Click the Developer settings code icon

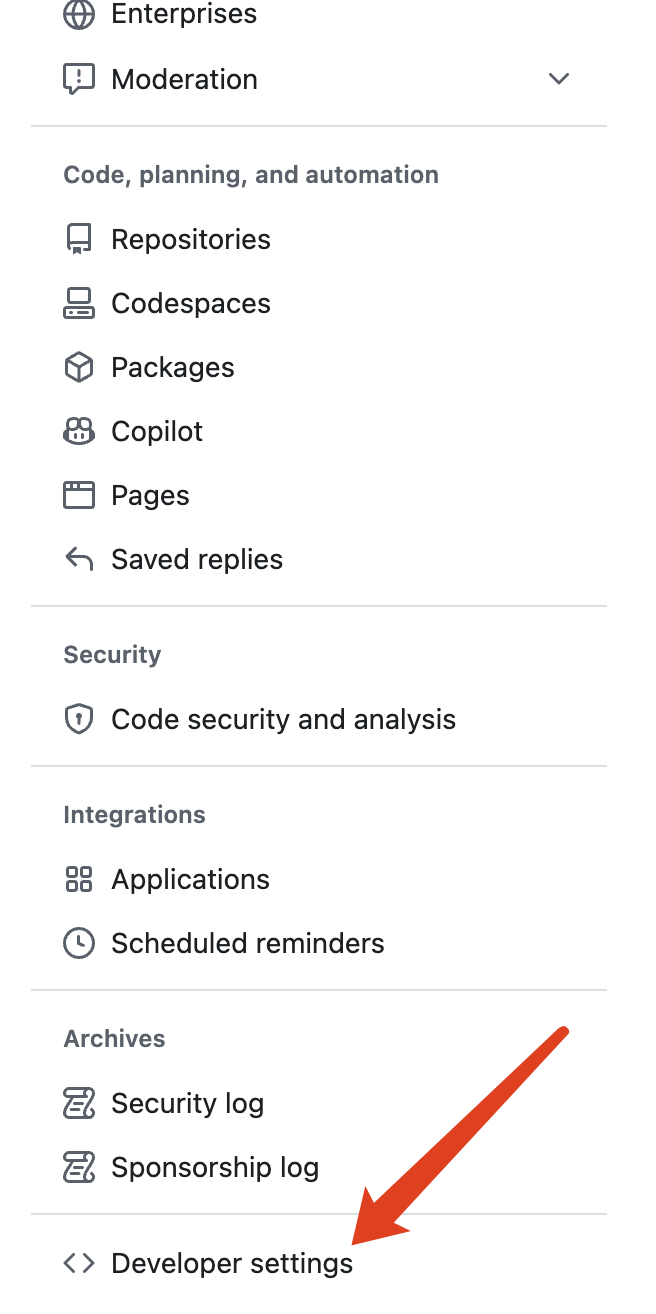[x=79, y=1263]
